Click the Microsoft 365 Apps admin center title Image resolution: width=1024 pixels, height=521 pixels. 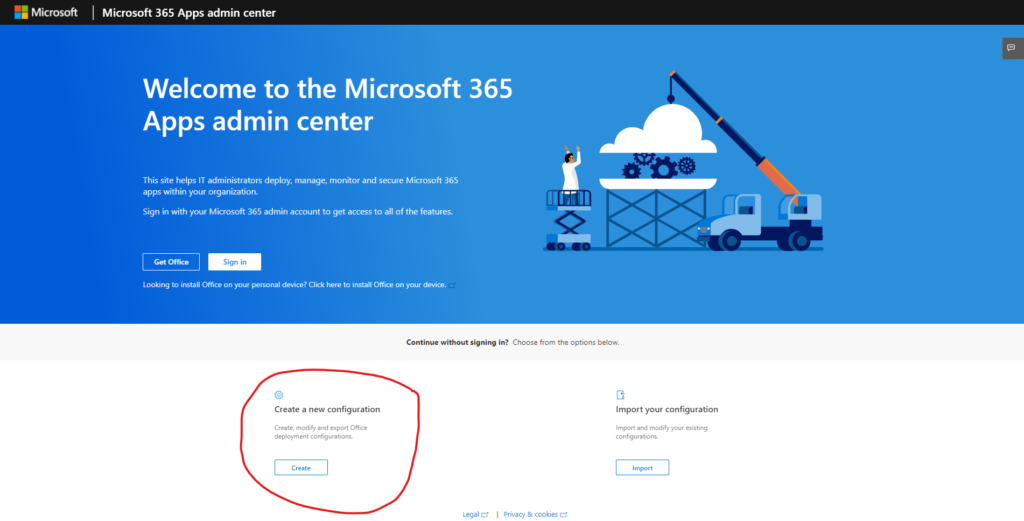coord(189,12)
